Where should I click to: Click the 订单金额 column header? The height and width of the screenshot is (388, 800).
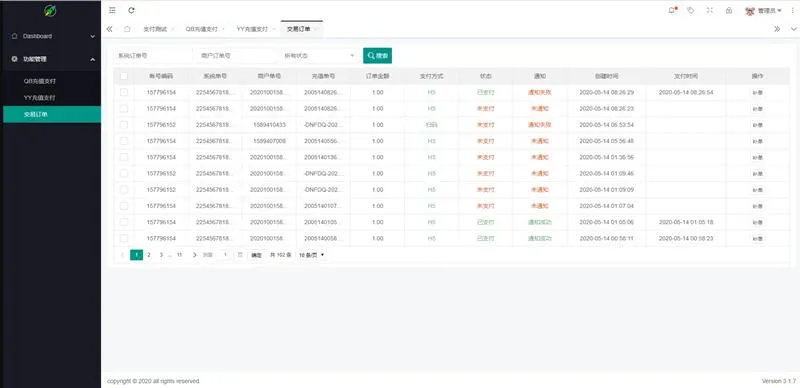click(x=378, y=76)
